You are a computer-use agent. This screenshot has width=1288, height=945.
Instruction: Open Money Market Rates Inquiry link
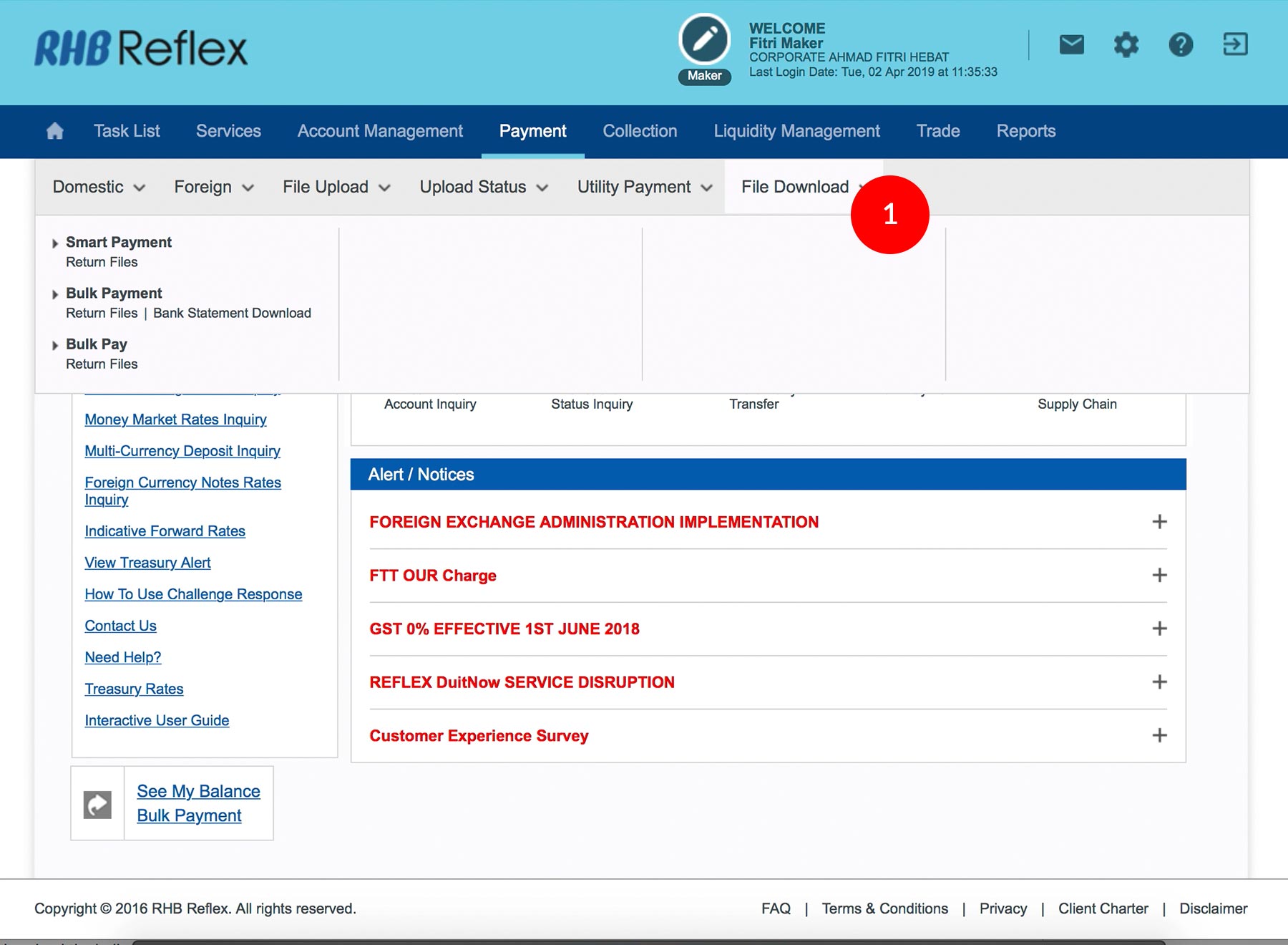pyautogui.click(x=175, y=420)
